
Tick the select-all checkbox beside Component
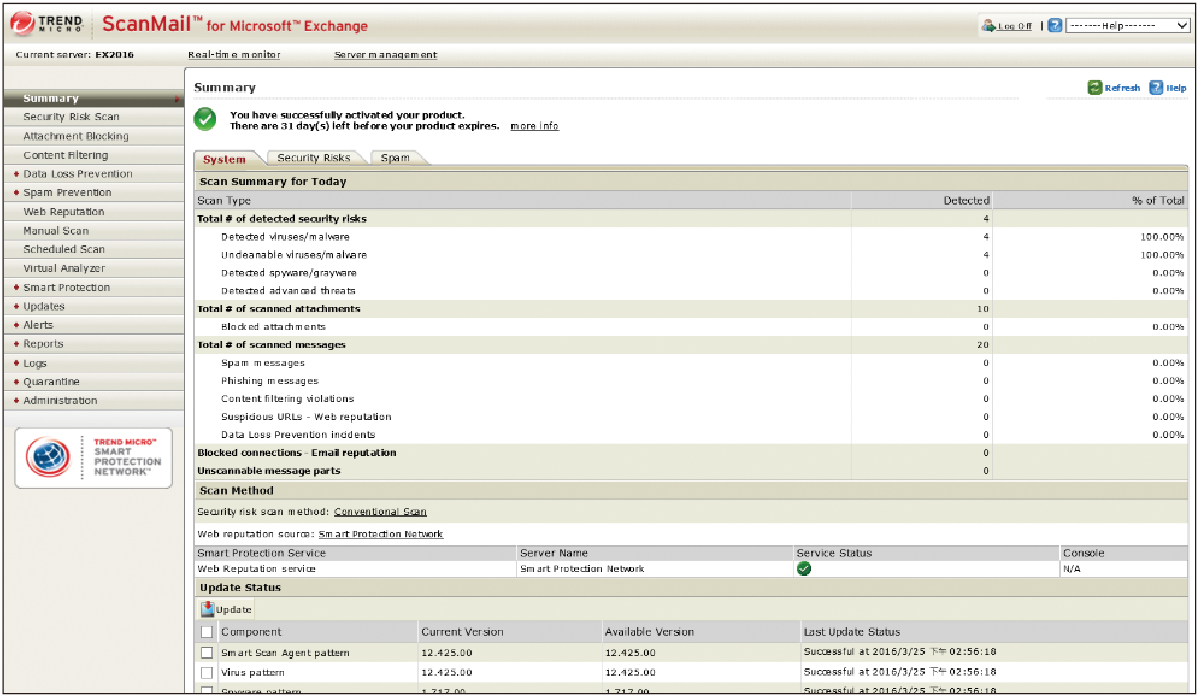click(207, 632)
